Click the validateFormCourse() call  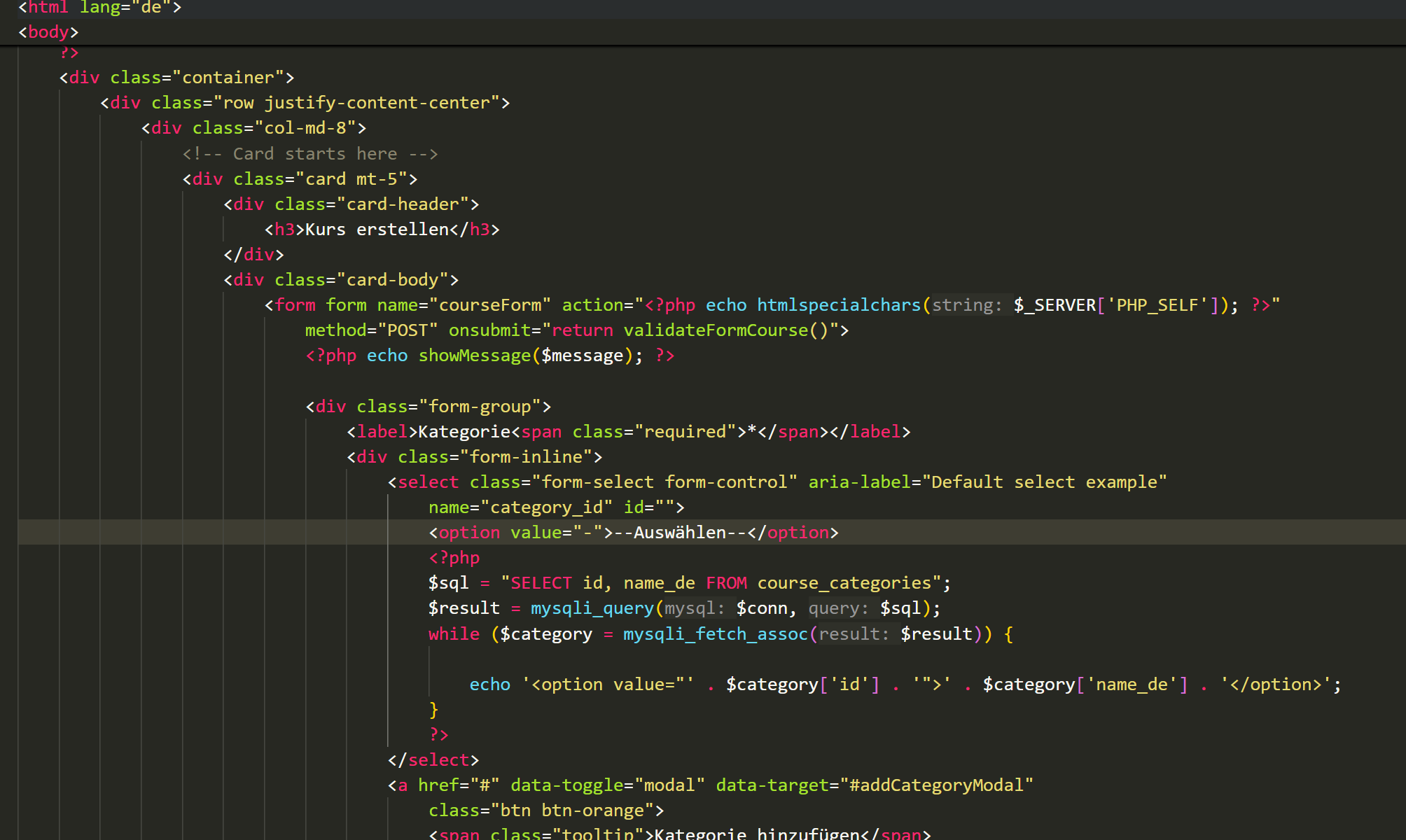(725, 330)
